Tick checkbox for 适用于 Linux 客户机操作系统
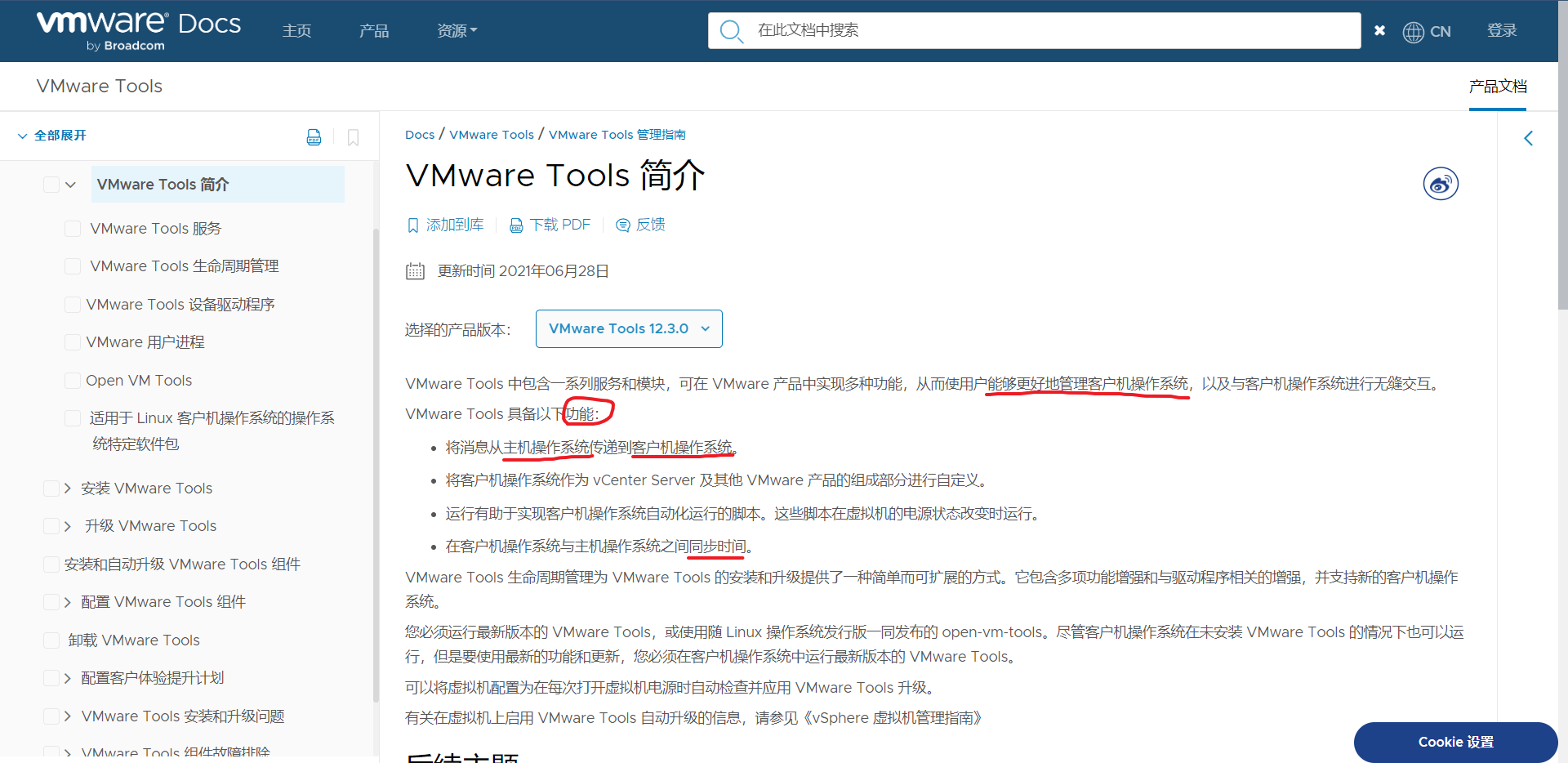The height and width of the screenshot is (763, 1568). point(73,418)
